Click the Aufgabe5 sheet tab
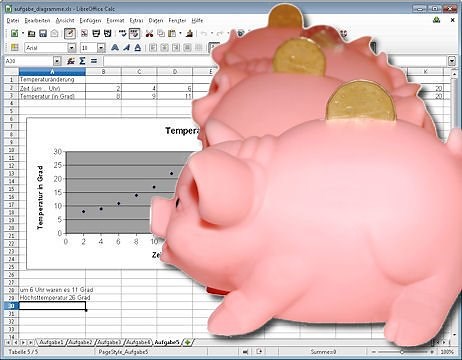 tap(167, 342)
